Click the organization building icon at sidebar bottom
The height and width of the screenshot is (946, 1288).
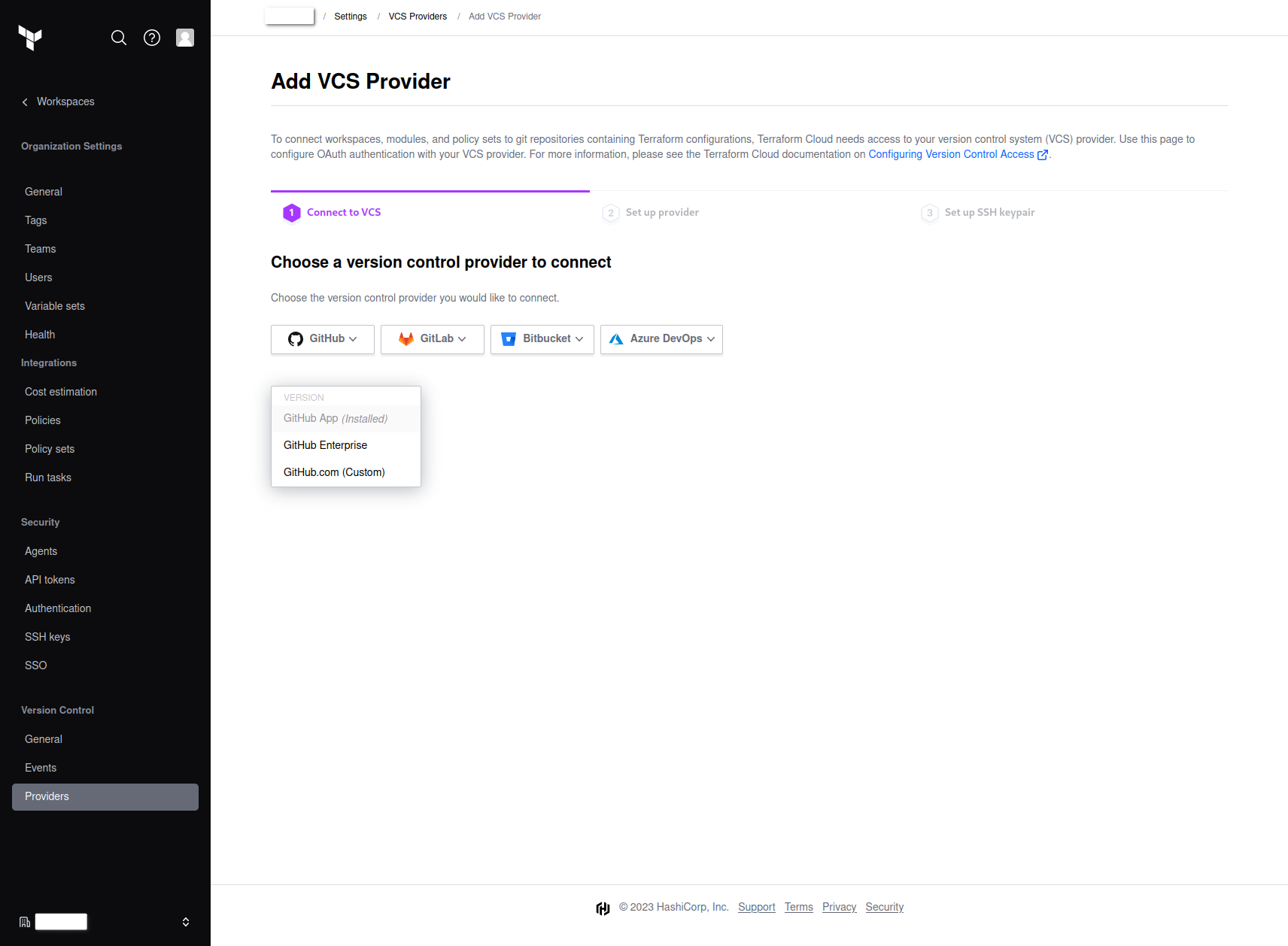click(x=25, y=922)
